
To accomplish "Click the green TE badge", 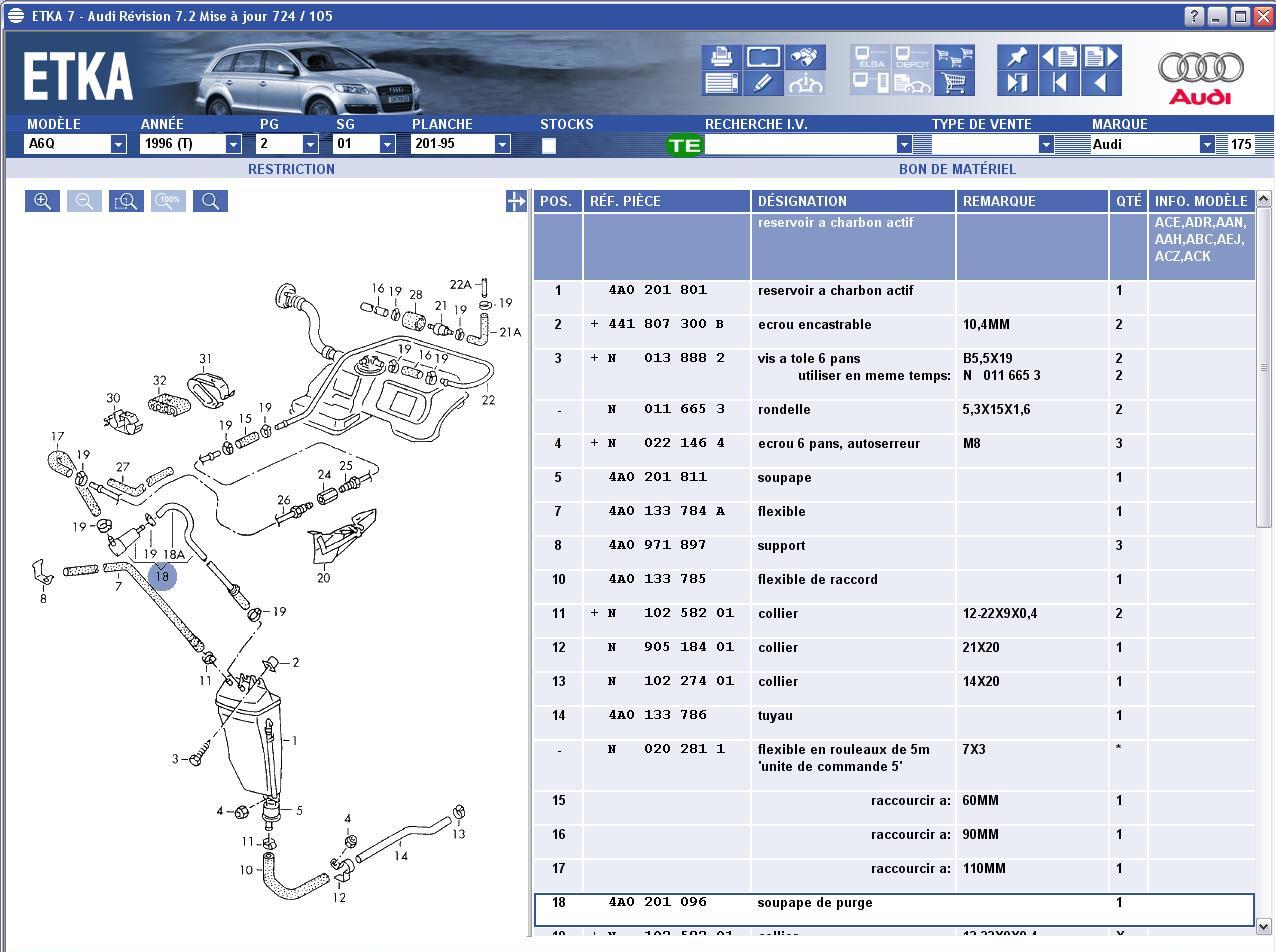I will 685,145.
